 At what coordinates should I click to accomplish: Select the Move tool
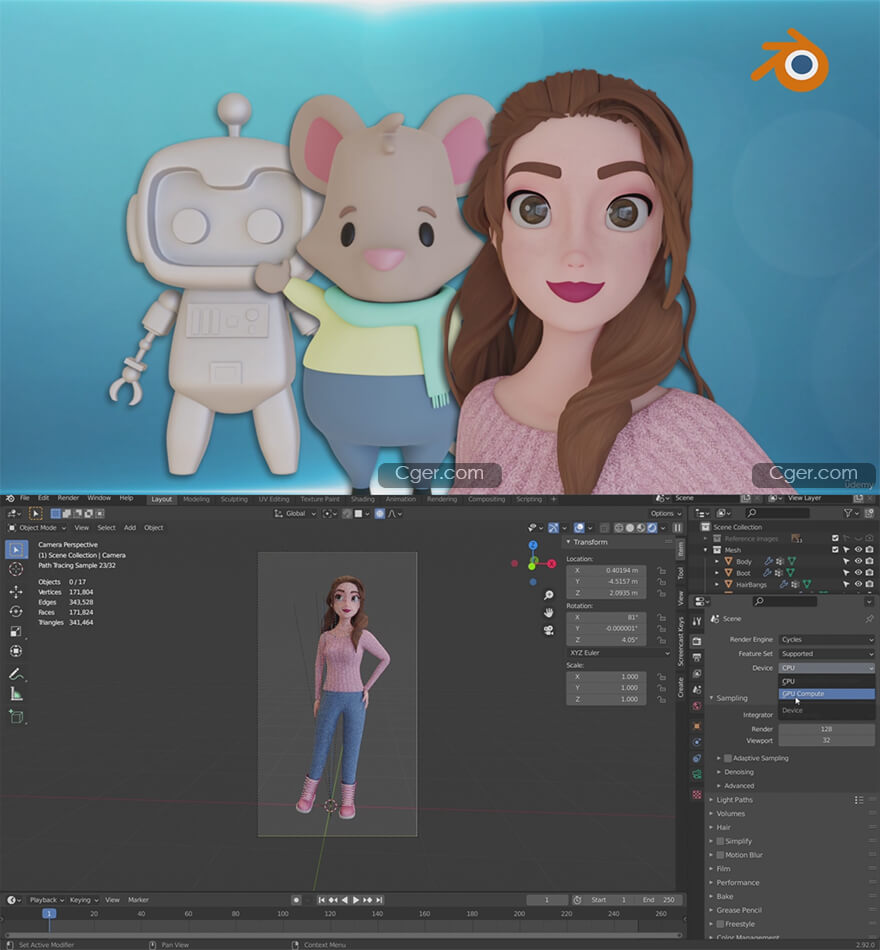point(16,591)
